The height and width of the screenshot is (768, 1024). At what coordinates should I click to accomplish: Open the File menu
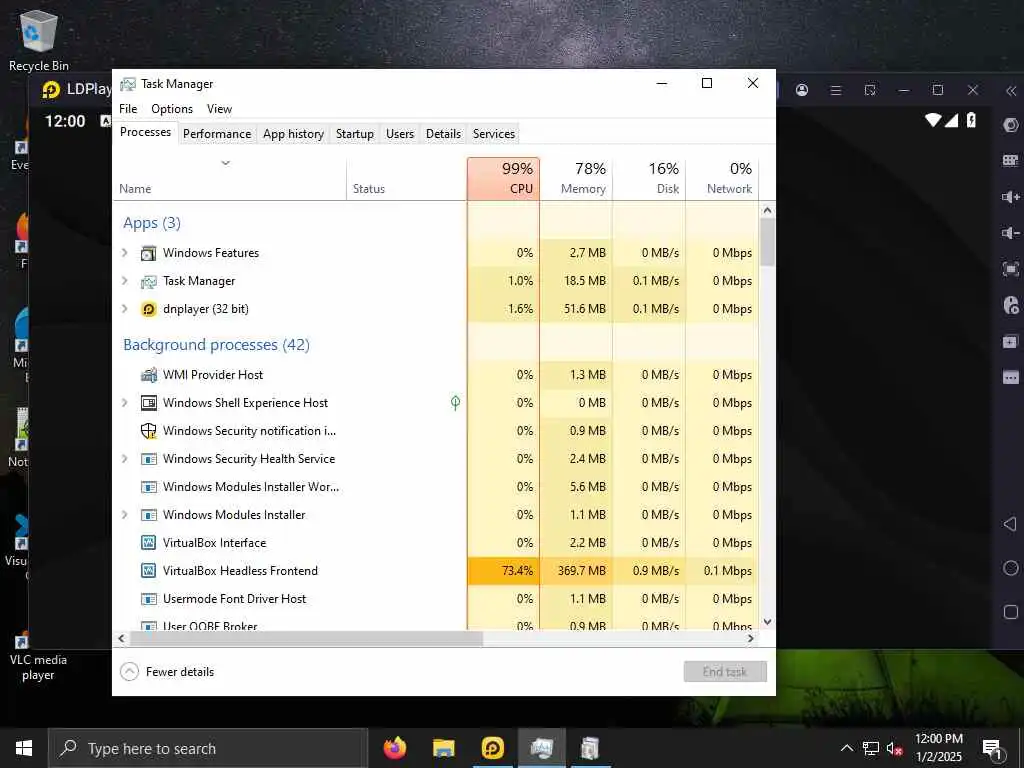[x=128, y=109]
